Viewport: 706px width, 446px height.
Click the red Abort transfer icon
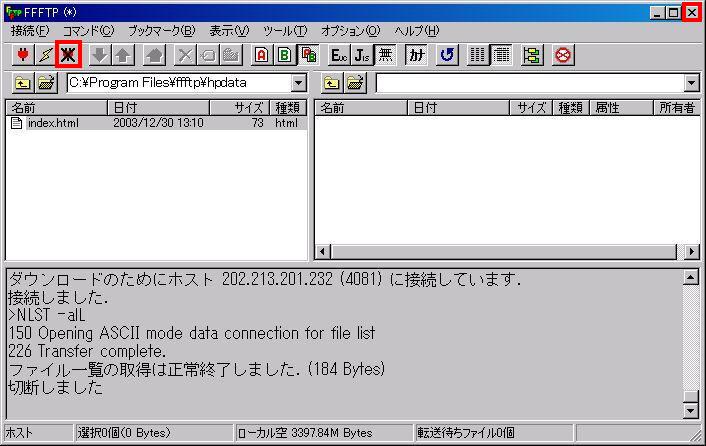click(x=563, y=55)
